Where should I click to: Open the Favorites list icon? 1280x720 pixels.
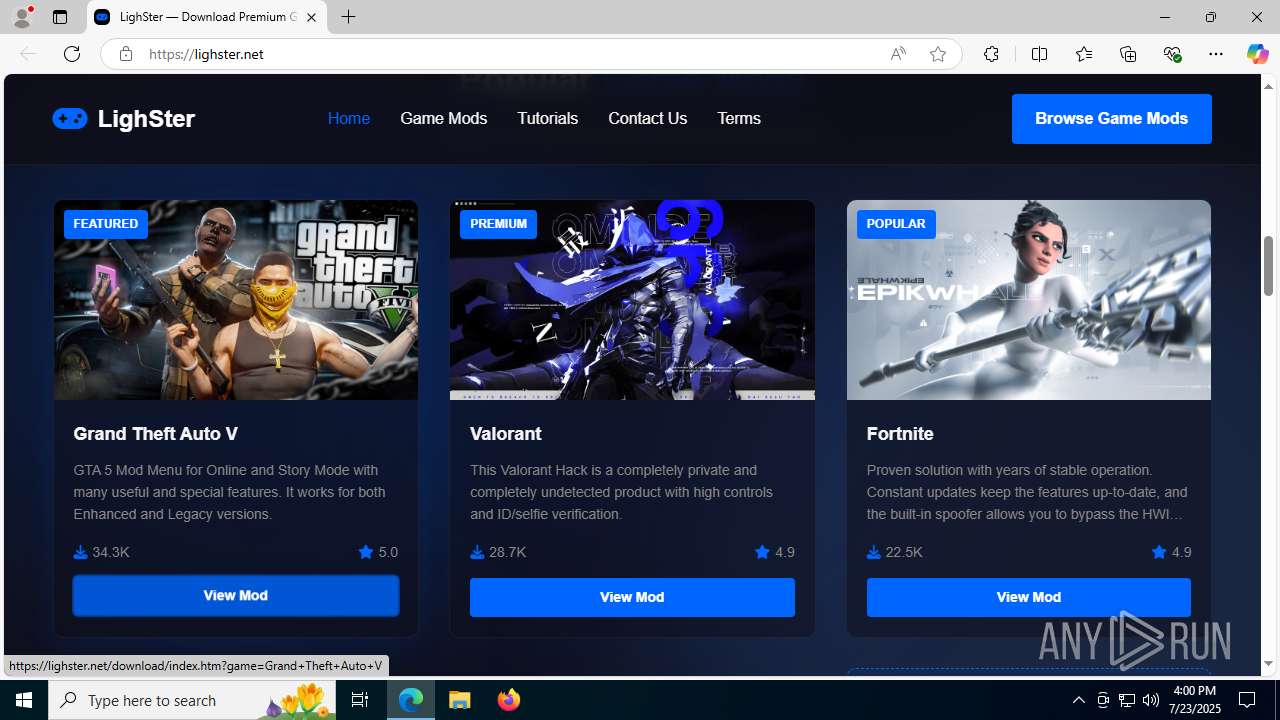coord(1083,54)
